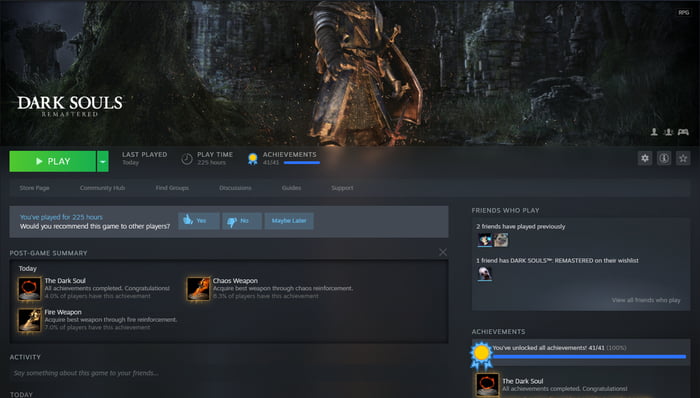This screenshot has height=398, width=700.
Task: Click the Chaos Weapon achievement icon
Action: coord(198,289)
